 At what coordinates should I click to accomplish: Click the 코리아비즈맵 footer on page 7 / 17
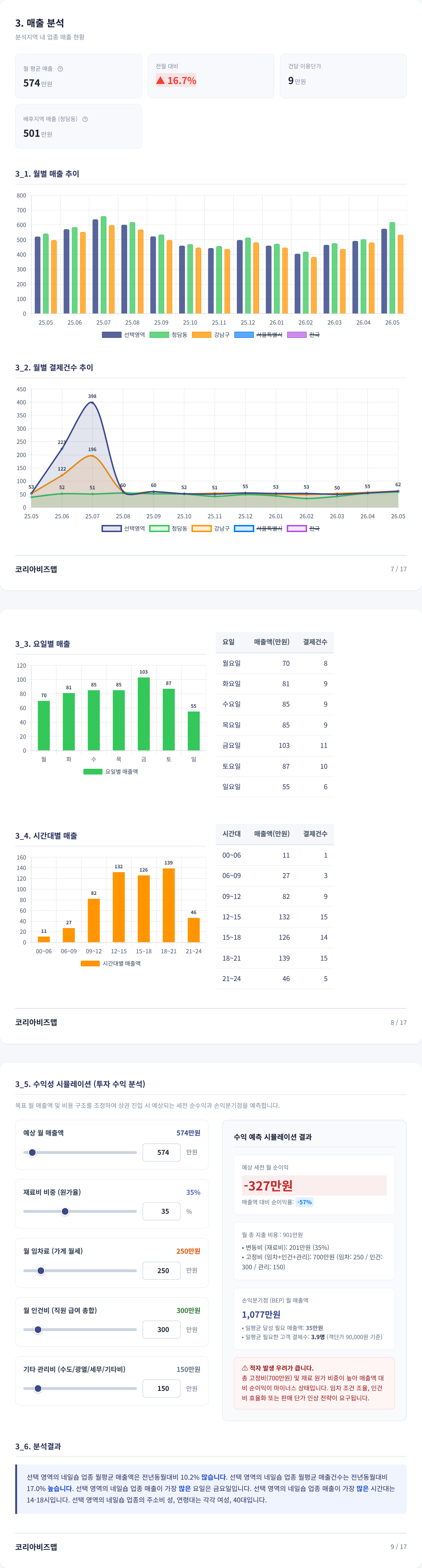[36, 569]
